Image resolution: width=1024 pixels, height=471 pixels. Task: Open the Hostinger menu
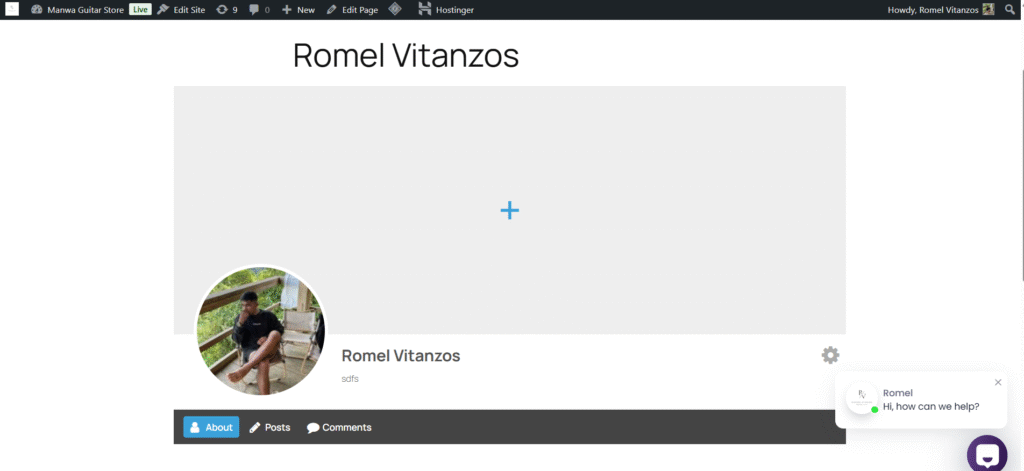(x=446, y=9)
